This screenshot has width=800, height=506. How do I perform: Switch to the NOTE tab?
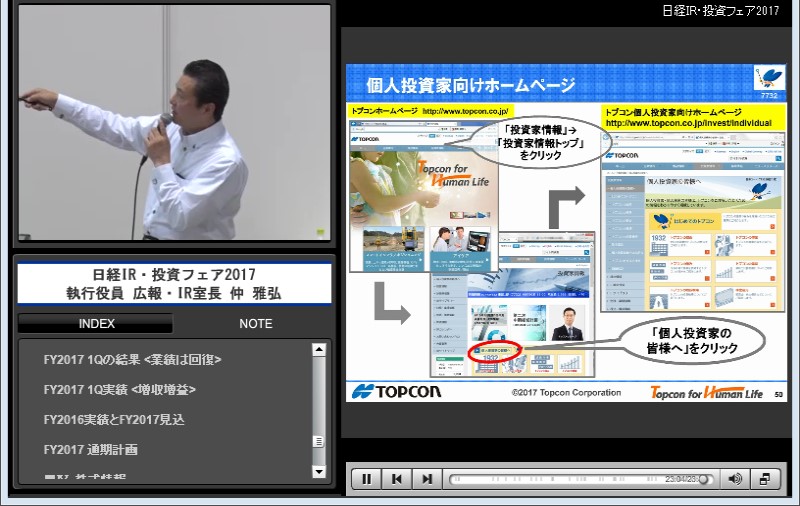[x=256, y=323]
